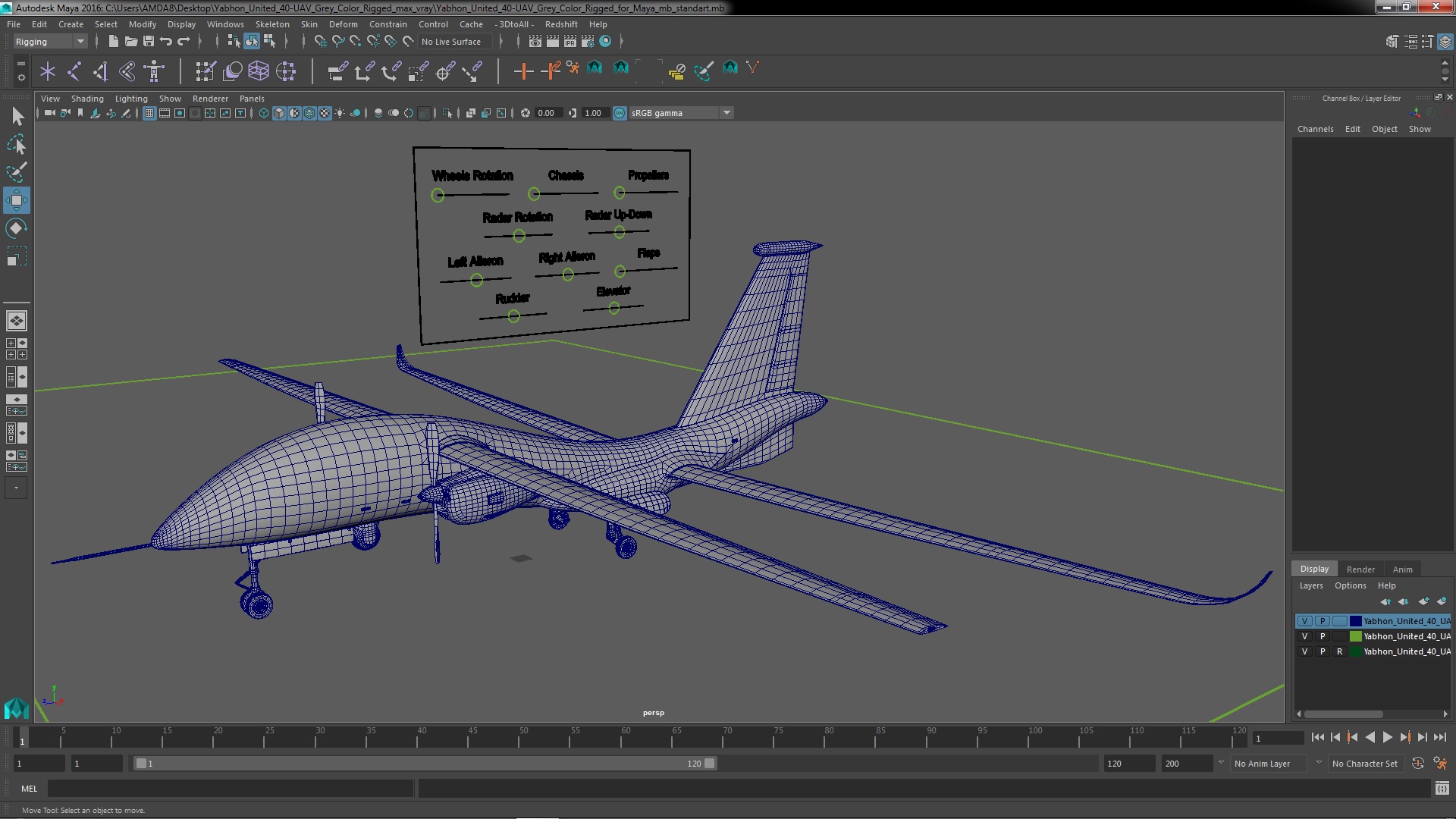Open the Channels menu in Channel Box
Screen dimensions: 1456x819
[x=1315, y=129]
